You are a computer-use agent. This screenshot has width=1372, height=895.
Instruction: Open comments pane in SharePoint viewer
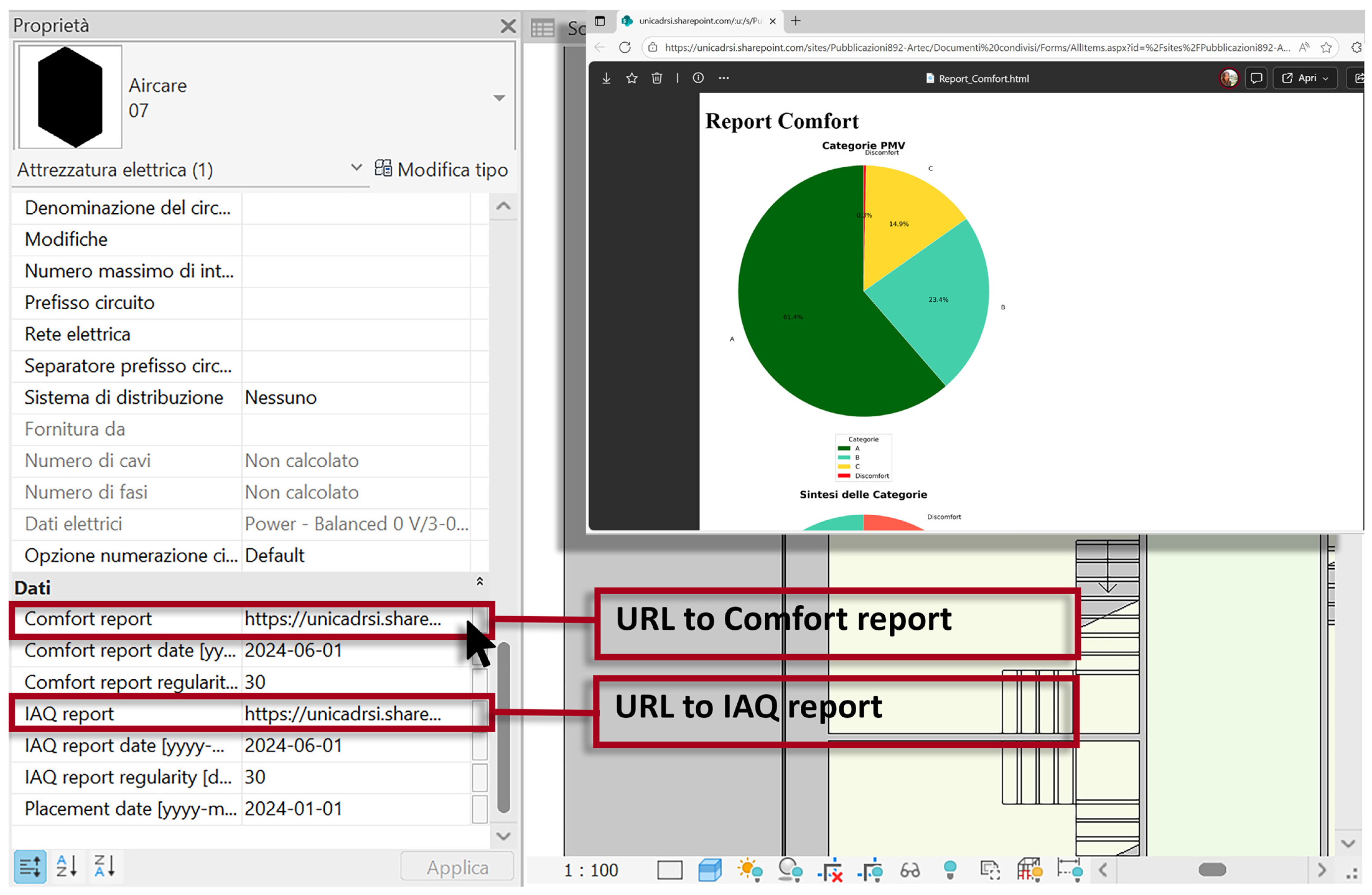[x=1256, y=78]
